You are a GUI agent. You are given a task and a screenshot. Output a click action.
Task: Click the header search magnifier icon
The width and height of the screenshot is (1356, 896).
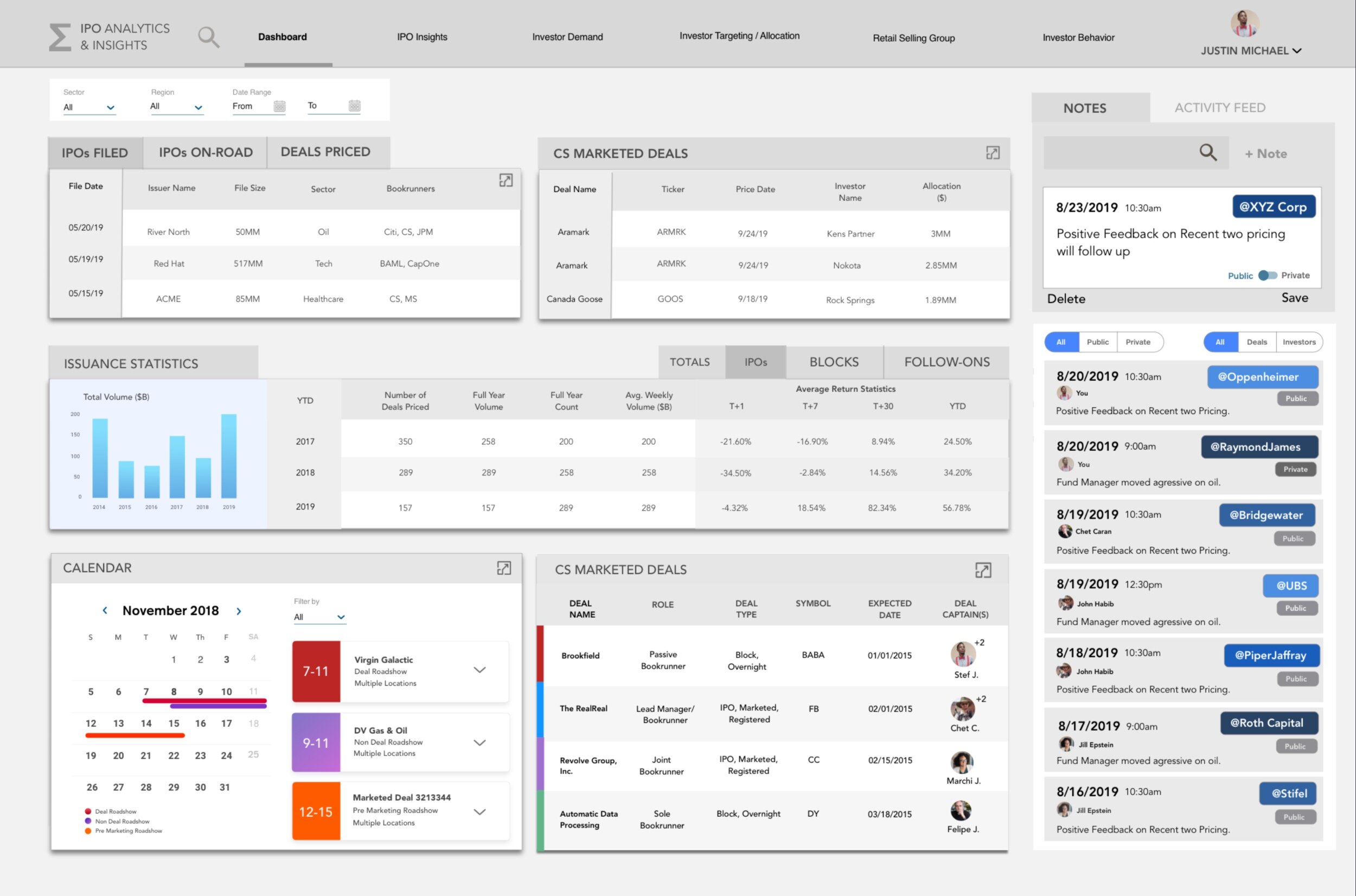[208, 37]
